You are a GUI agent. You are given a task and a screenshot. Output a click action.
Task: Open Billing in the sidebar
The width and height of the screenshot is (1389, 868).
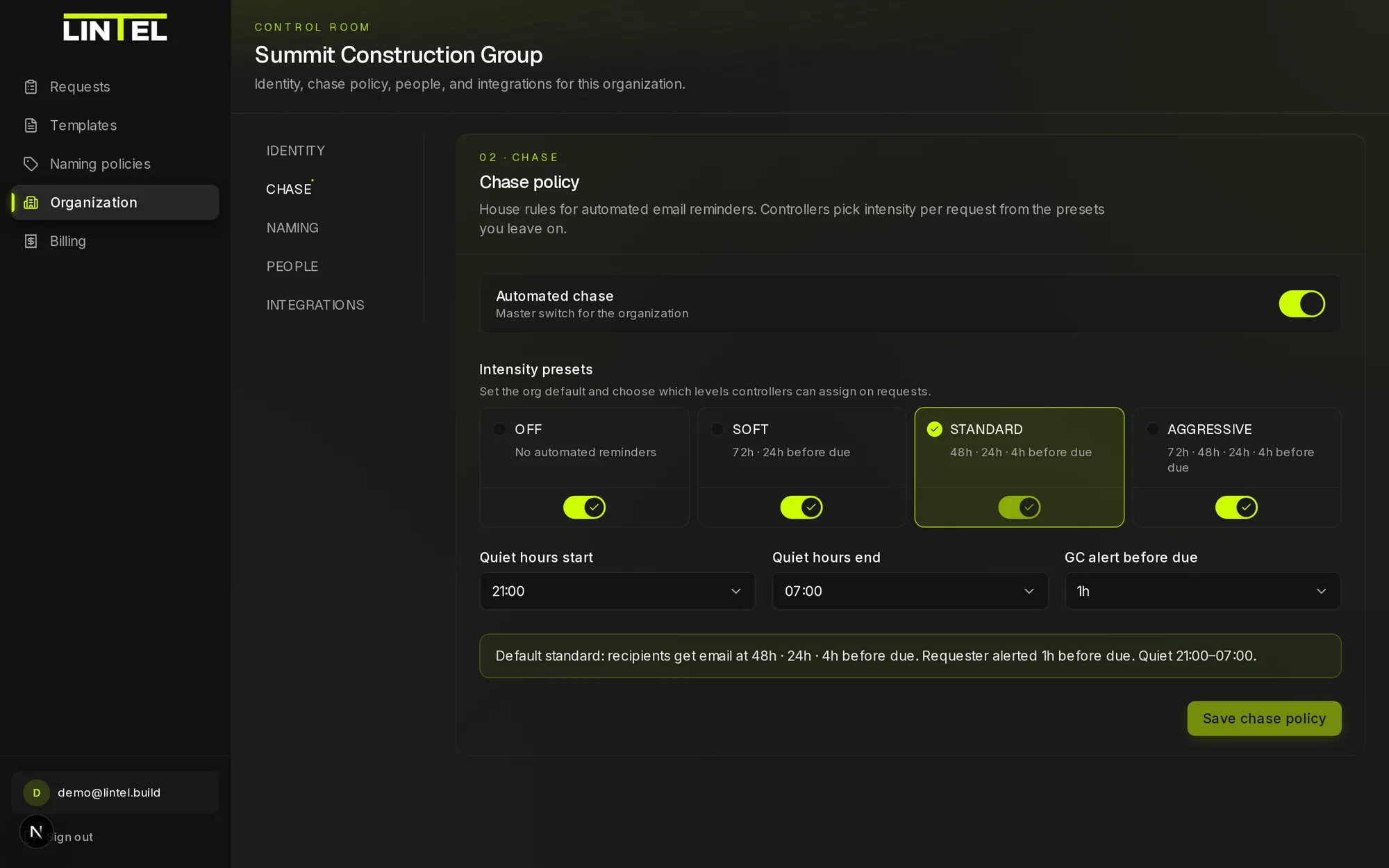tap(115, 241)
